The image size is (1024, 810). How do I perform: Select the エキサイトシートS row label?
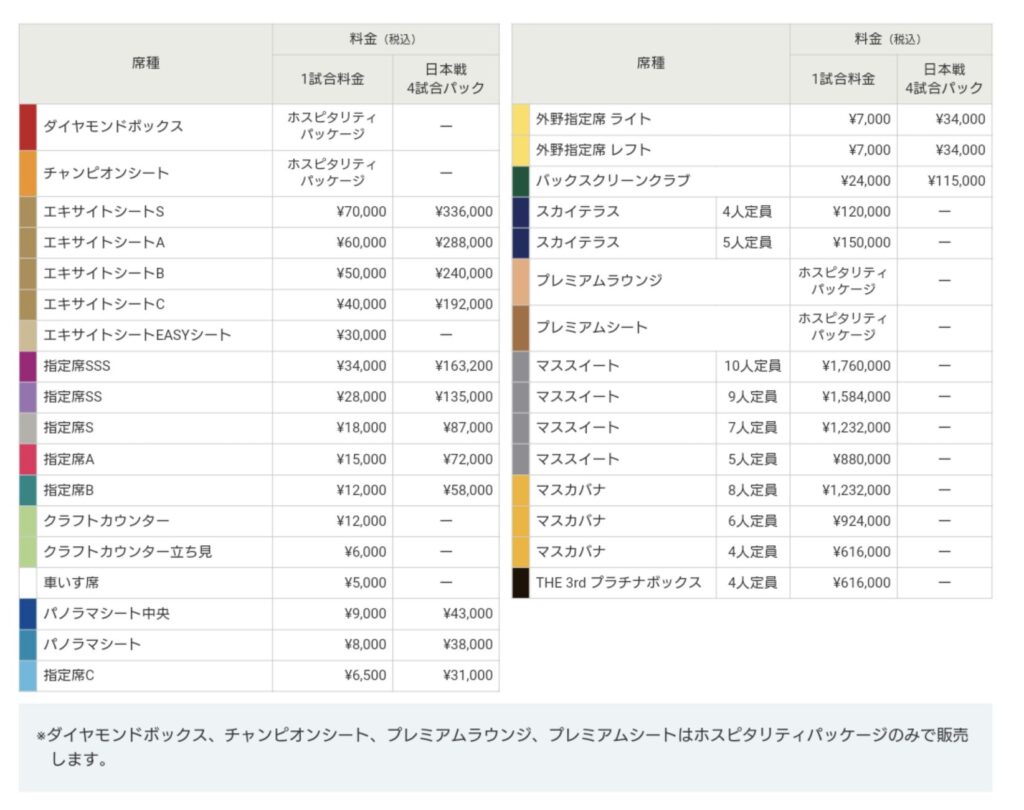tap(104, 212)
